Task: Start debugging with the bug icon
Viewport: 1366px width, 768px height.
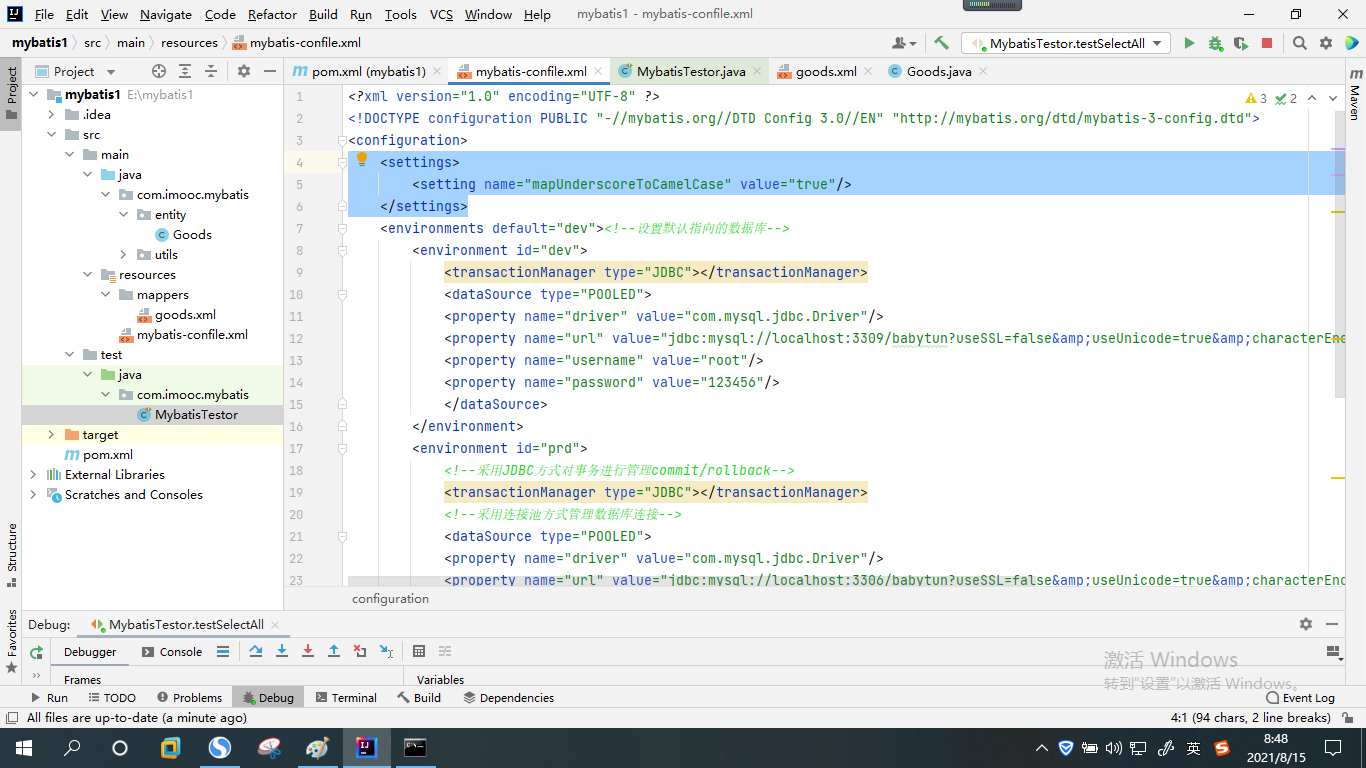Action: coord(1215,43)
